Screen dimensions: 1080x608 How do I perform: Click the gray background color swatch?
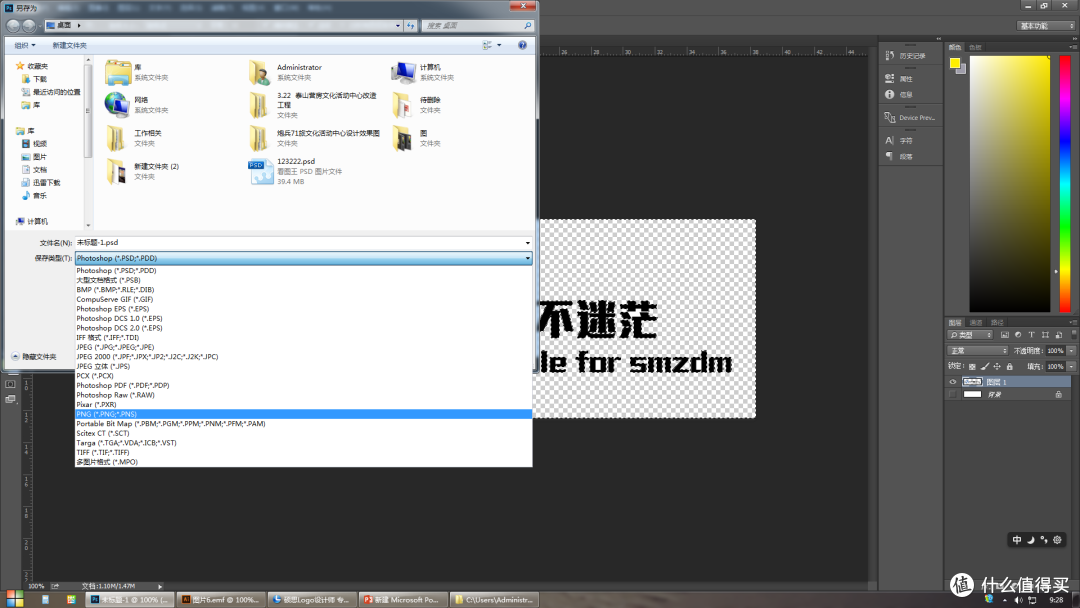[963, 70]
